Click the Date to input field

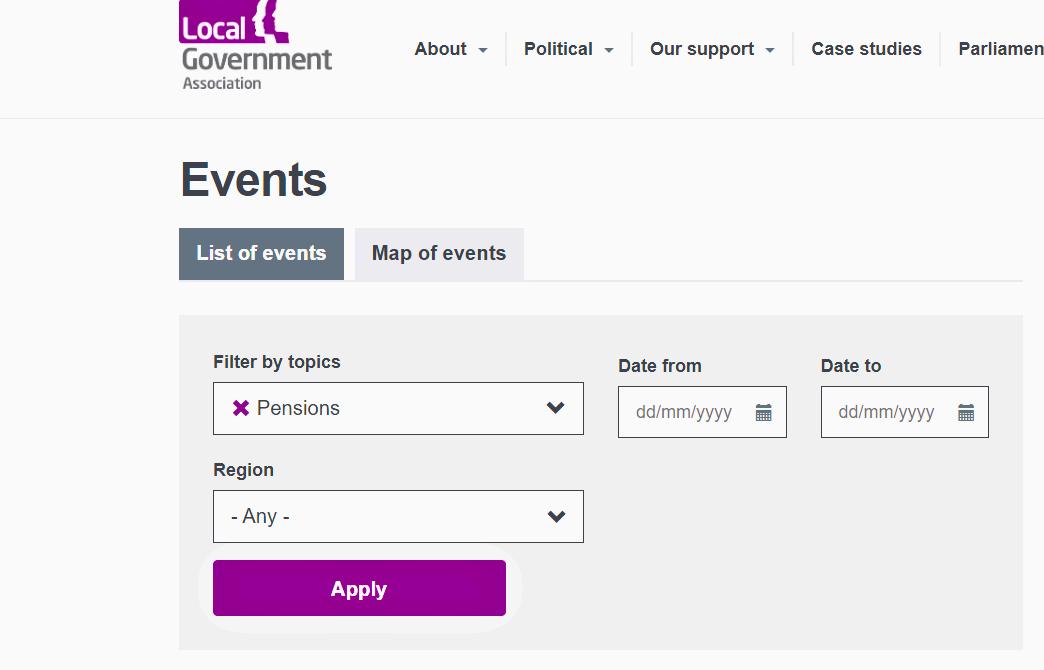pos(887,412)
